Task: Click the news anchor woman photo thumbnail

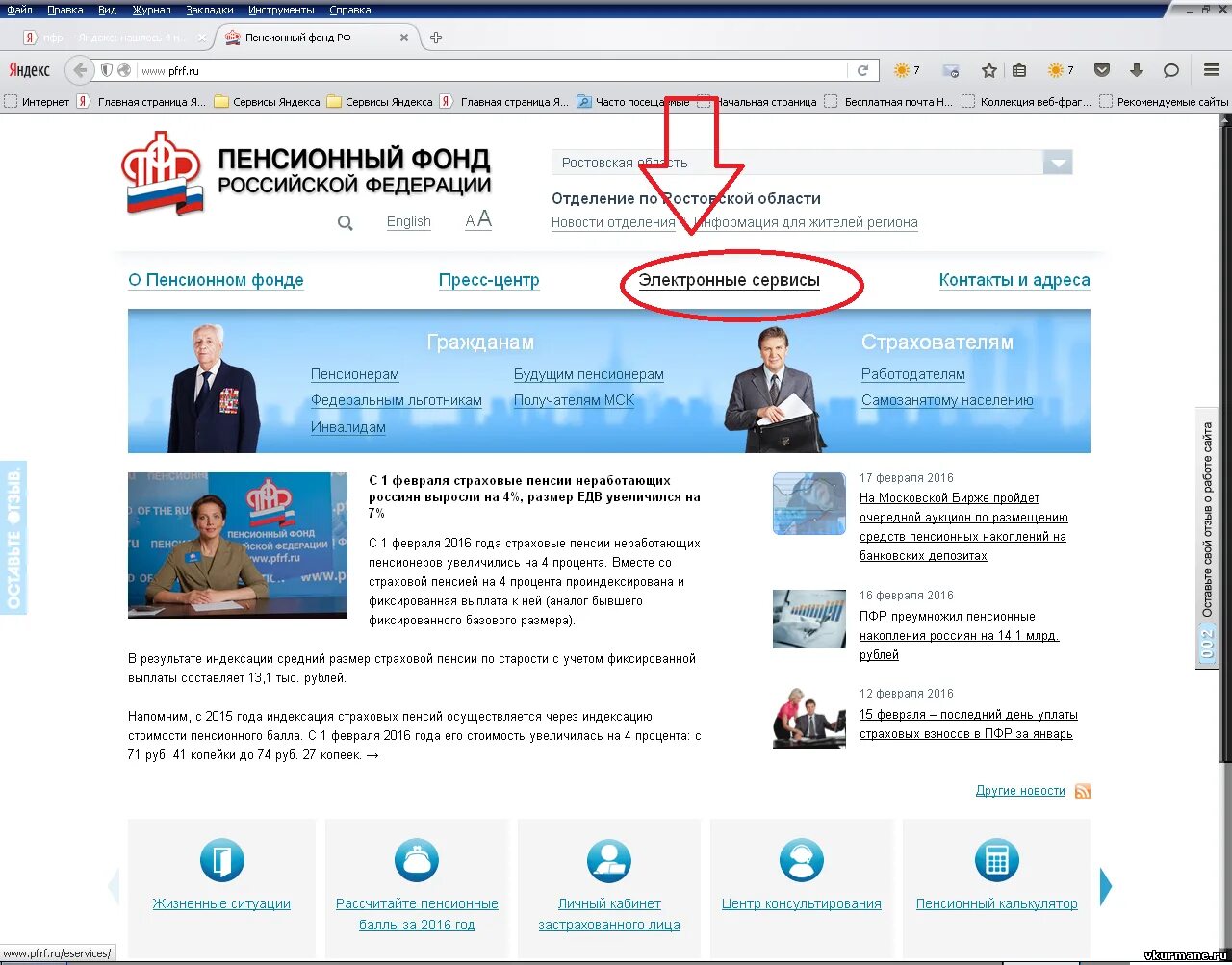Action: [238, 546]
